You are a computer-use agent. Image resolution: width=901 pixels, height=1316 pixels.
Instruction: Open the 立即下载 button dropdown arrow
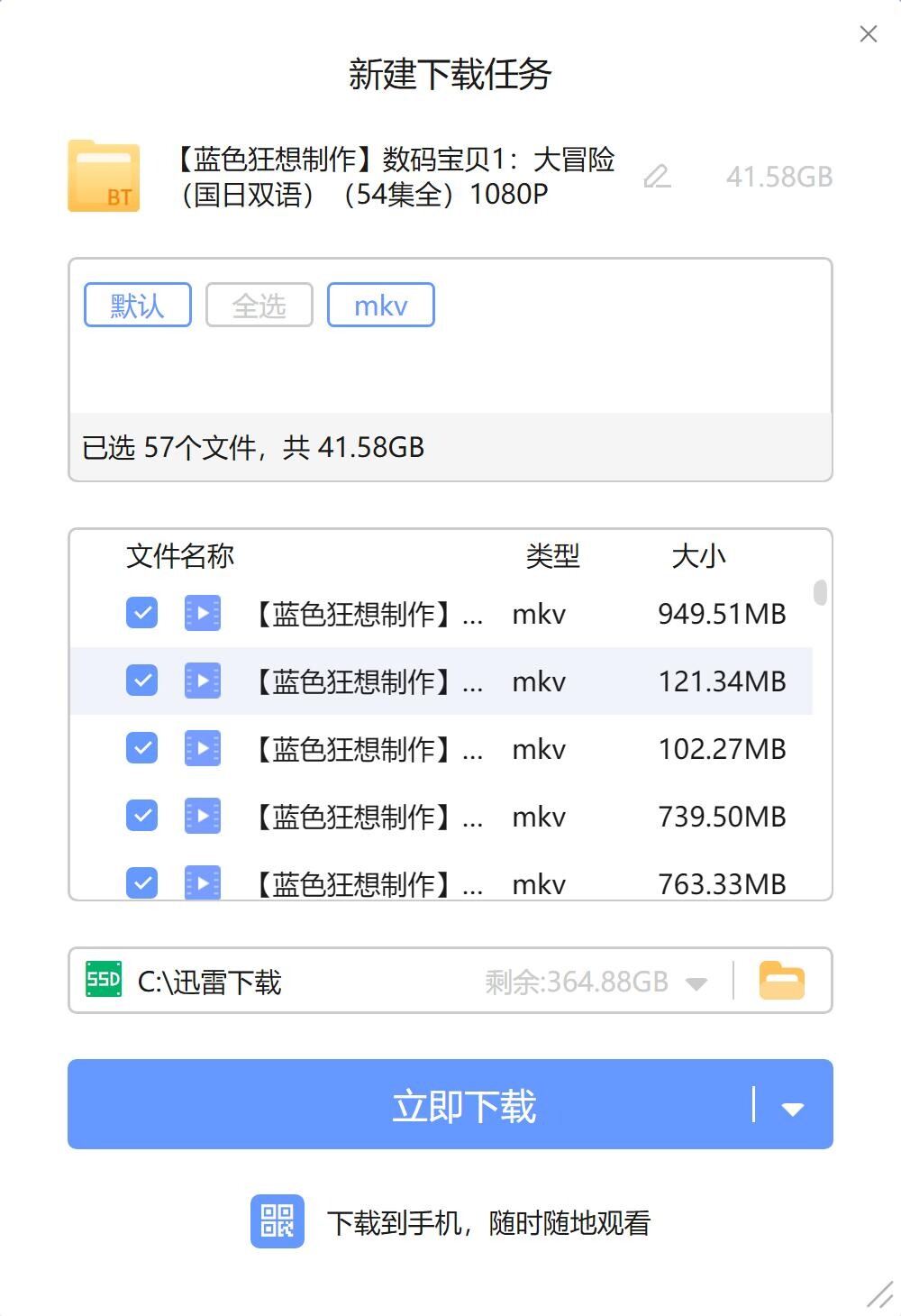(x=792, y=1108)
